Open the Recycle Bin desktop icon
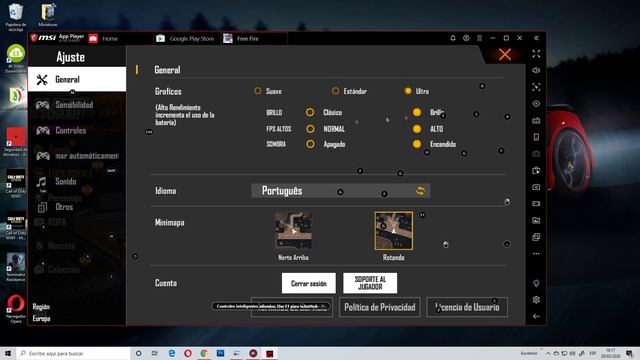 (x=16, y=17)
